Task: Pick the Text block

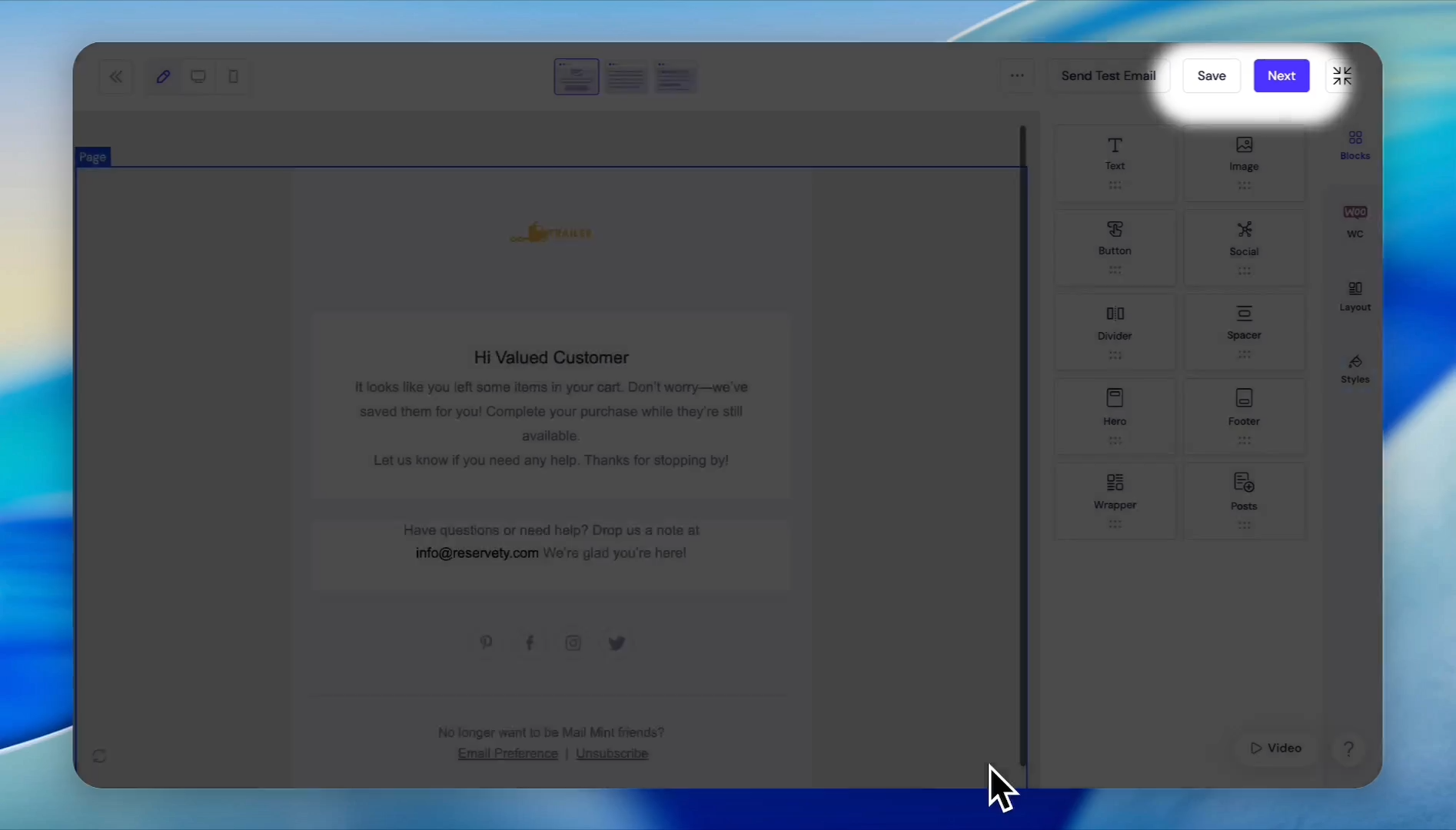Action: click(x=1114, y=163)
